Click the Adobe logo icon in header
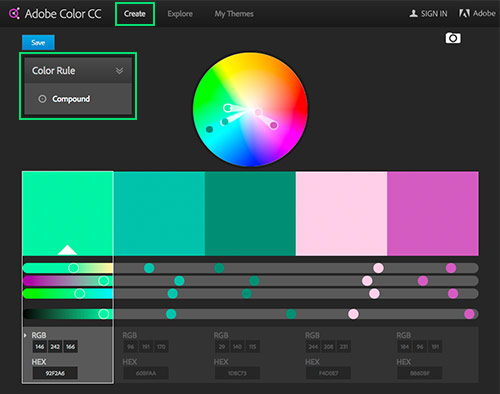Image resolution: width=500 pixels, height=394 pixels. tap(464, 13)
